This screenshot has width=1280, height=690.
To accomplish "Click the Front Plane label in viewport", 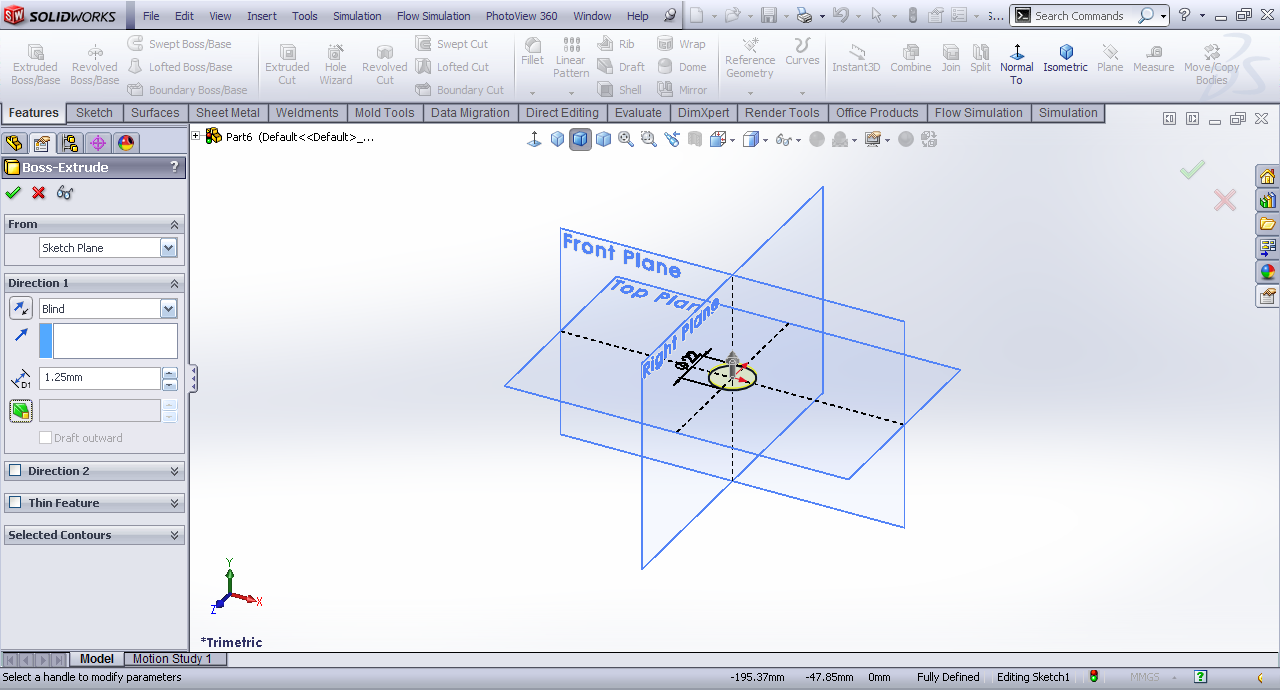I will [621, 256].
